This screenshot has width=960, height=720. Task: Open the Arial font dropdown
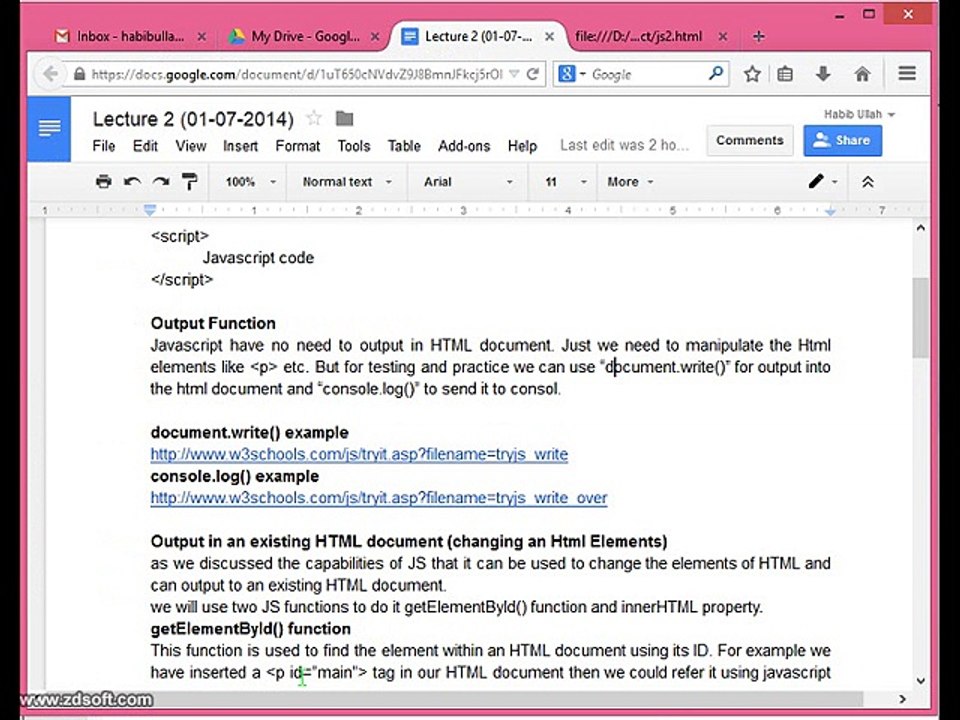tap(468, 182)
